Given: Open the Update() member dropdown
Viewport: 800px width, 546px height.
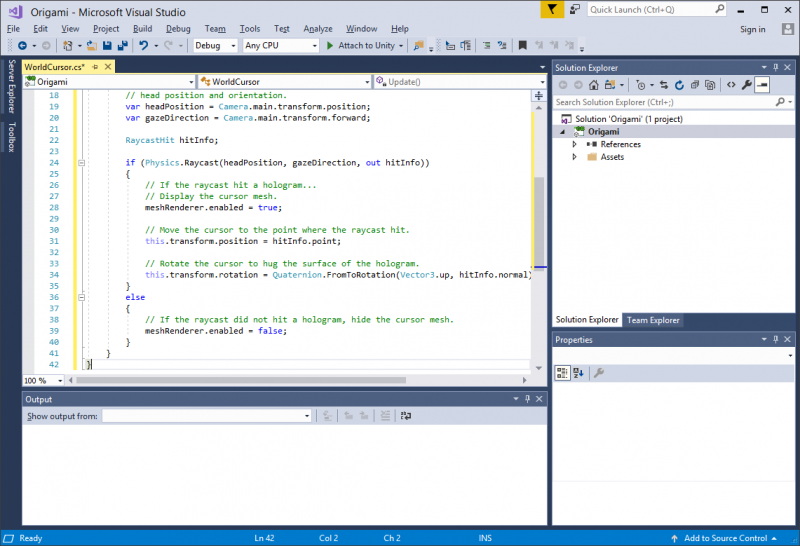Looking at the screenshot, I should pos(460,82).
